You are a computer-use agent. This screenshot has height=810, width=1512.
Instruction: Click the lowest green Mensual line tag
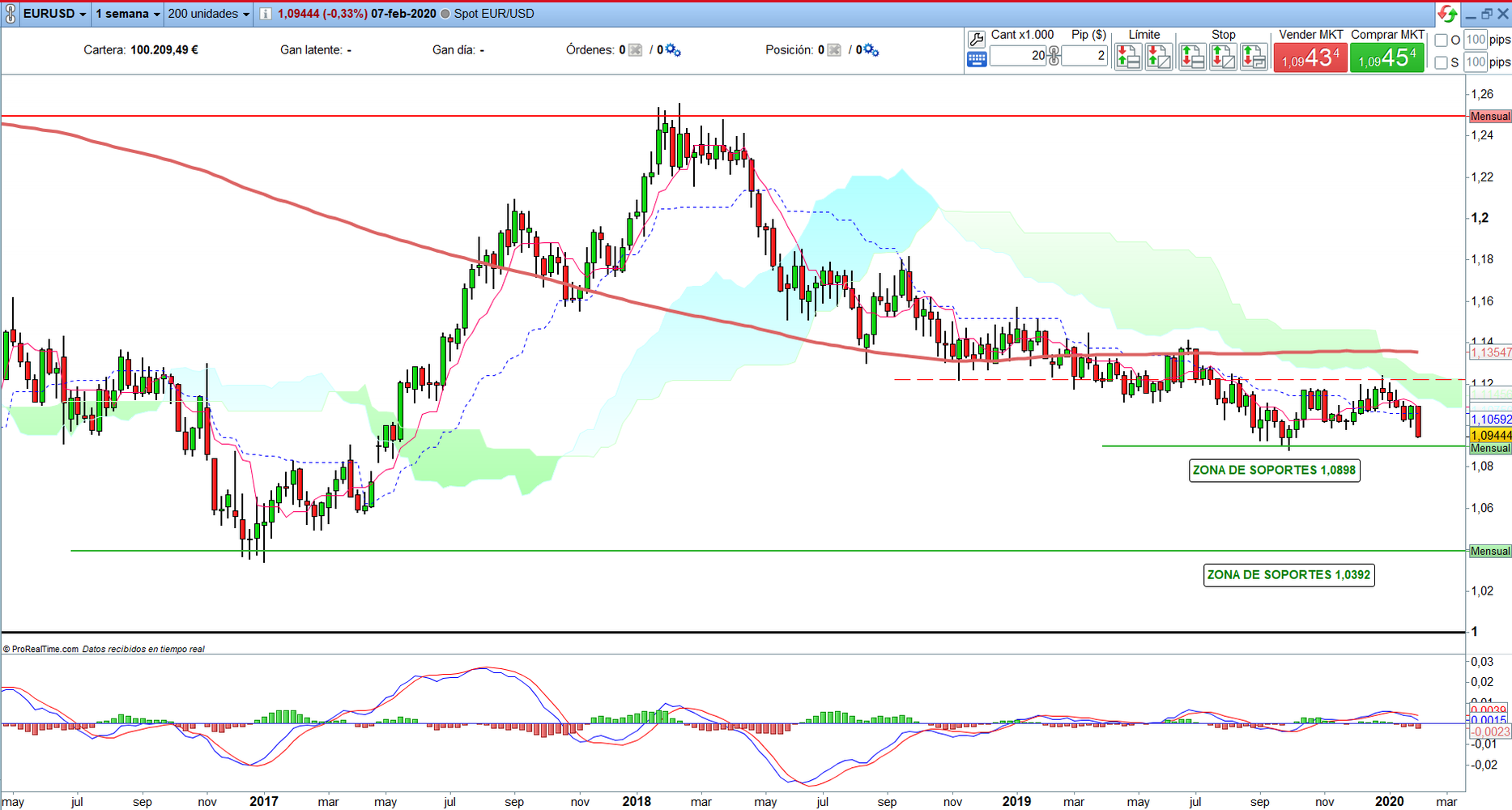(x=1490, y=552)
